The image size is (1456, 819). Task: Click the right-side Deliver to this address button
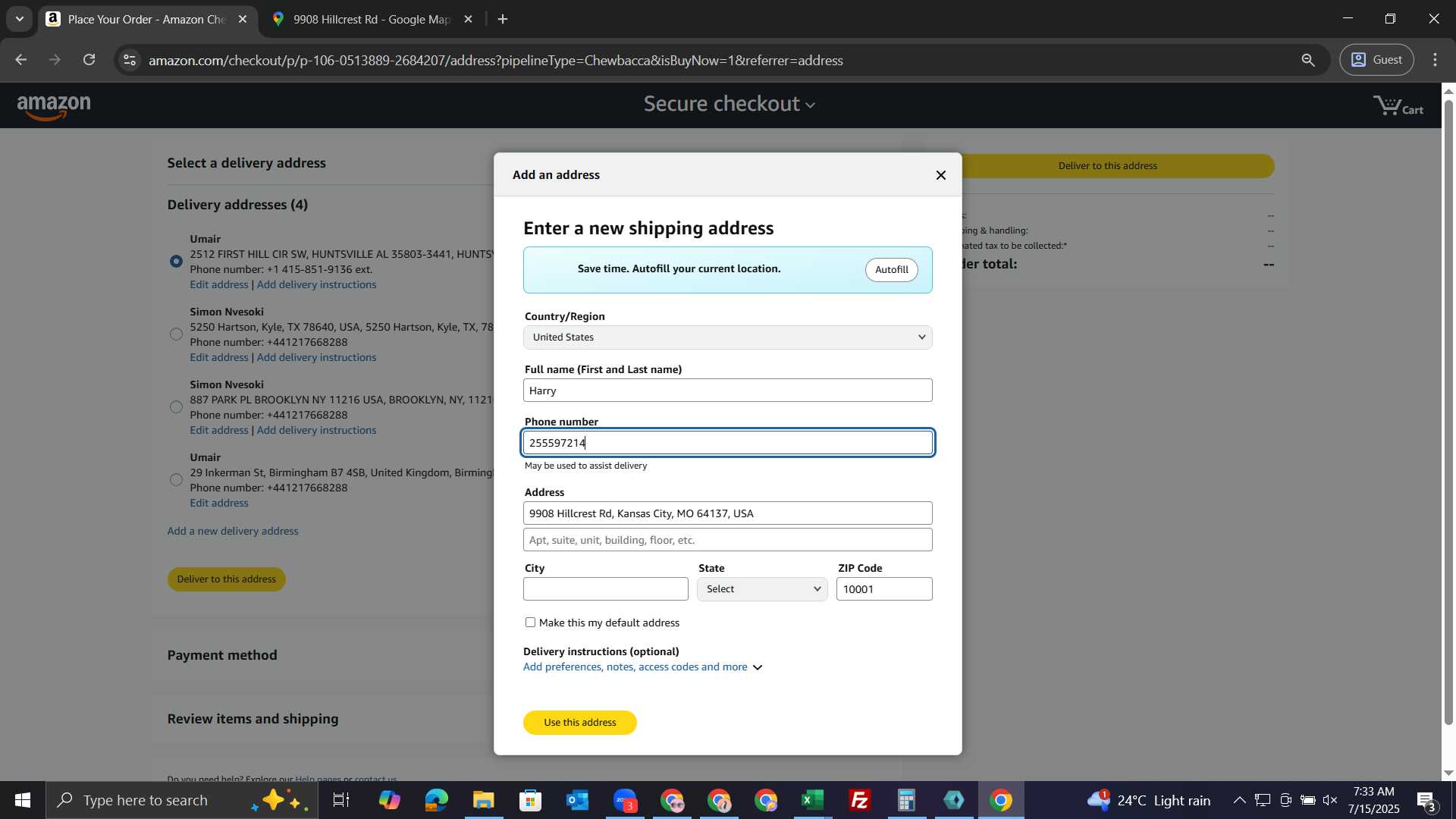point(1107,166)
